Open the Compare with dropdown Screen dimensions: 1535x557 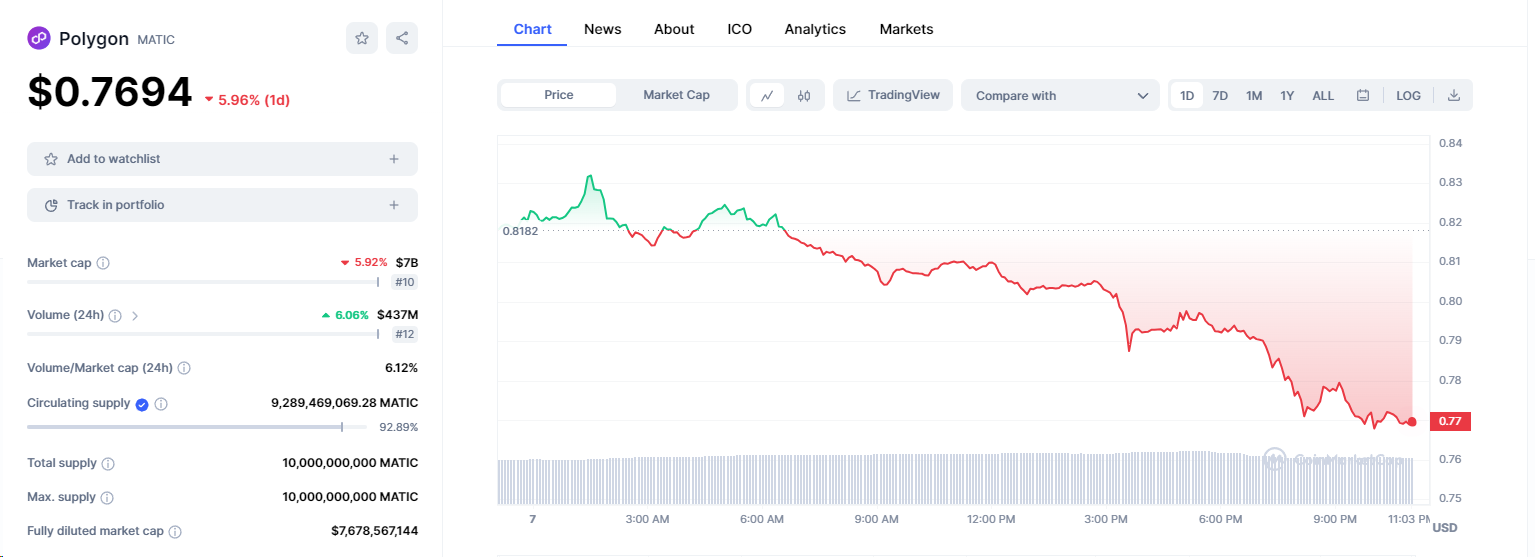pos(1060,95)
